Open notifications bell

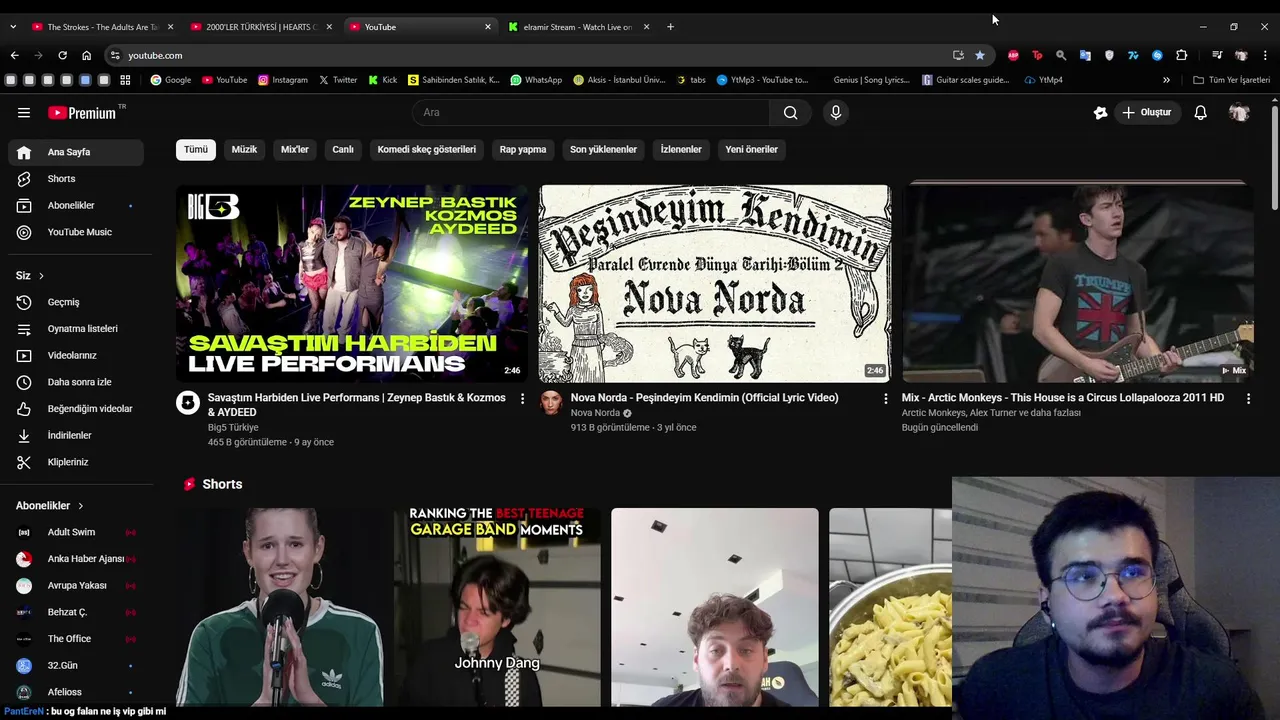coord(1200,113)
